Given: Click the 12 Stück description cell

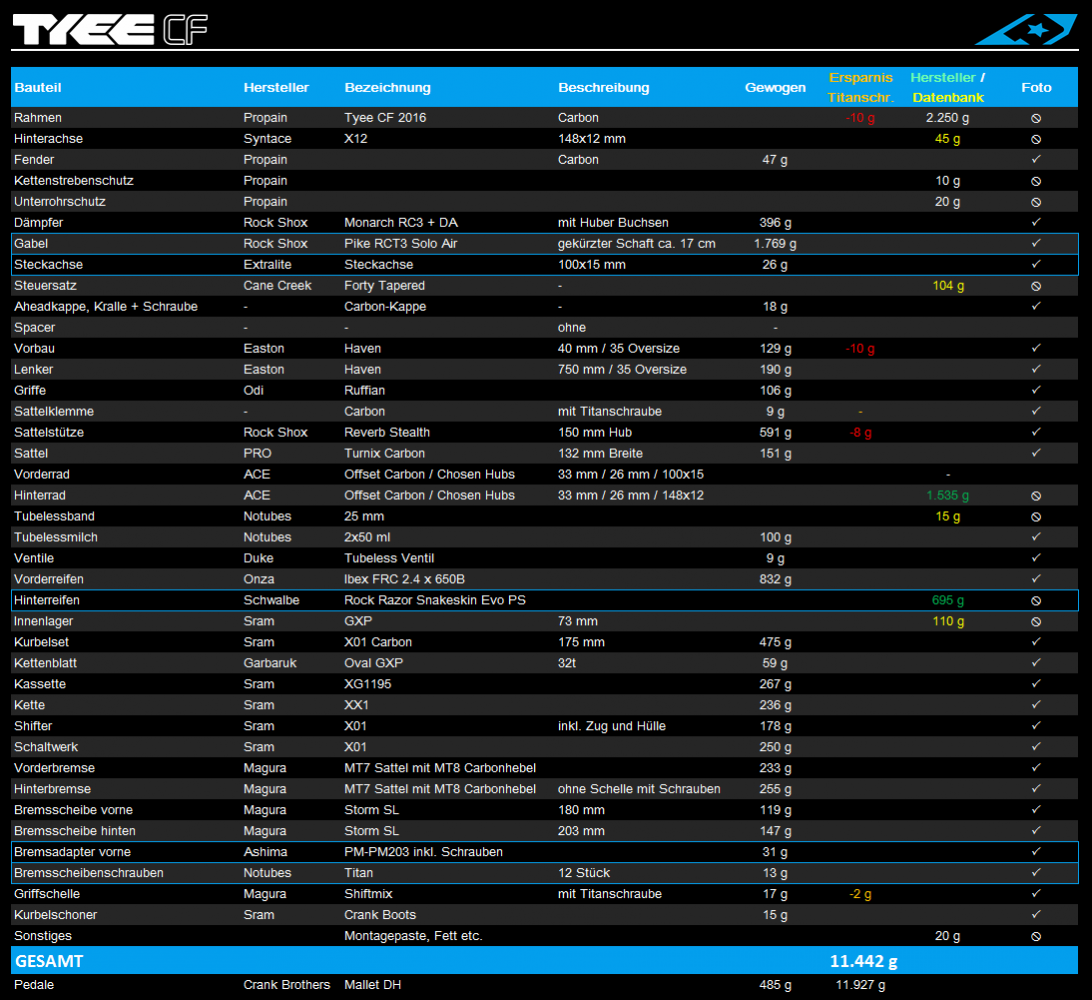Looking at the screenshot, I should pos(584,873).
